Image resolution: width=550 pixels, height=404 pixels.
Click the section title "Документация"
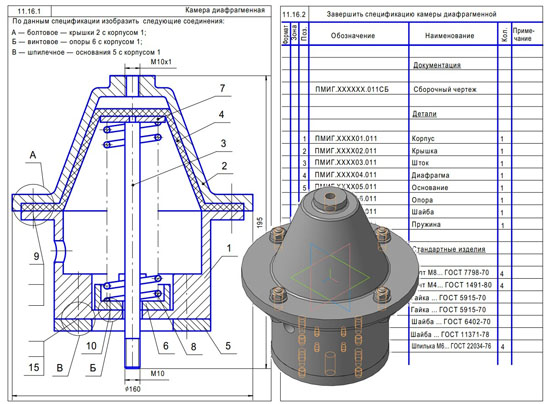[437, 65]
